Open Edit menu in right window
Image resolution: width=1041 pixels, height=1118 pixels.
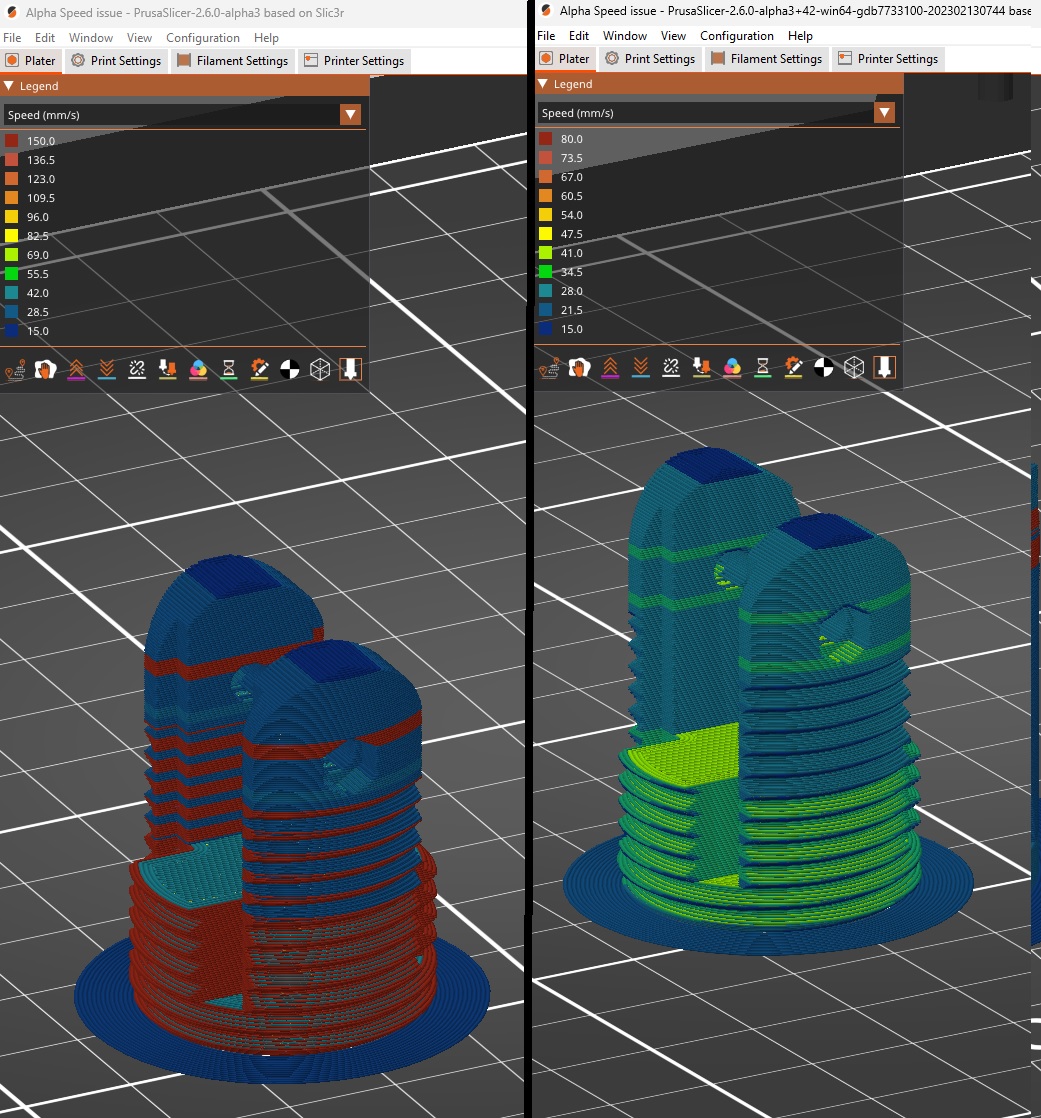click(x=579, y=36)
